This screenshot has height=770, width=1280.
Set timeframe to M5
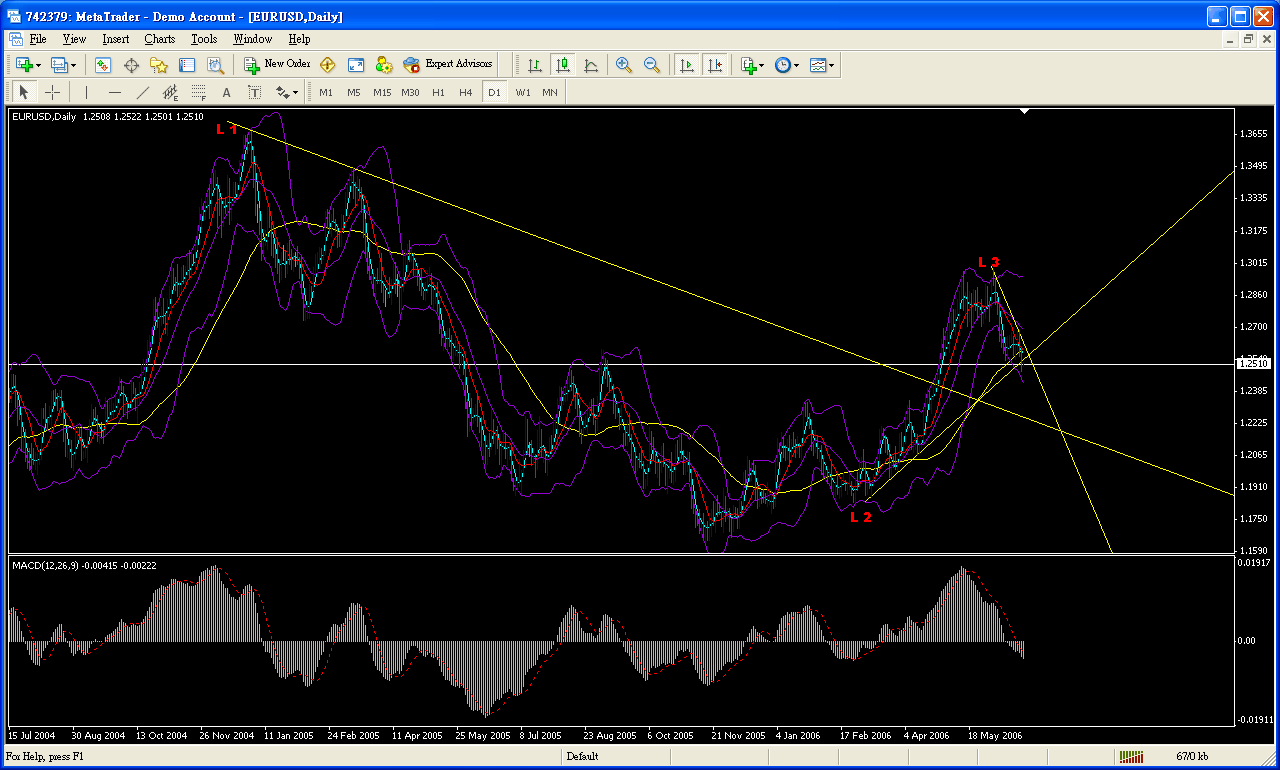354,92
